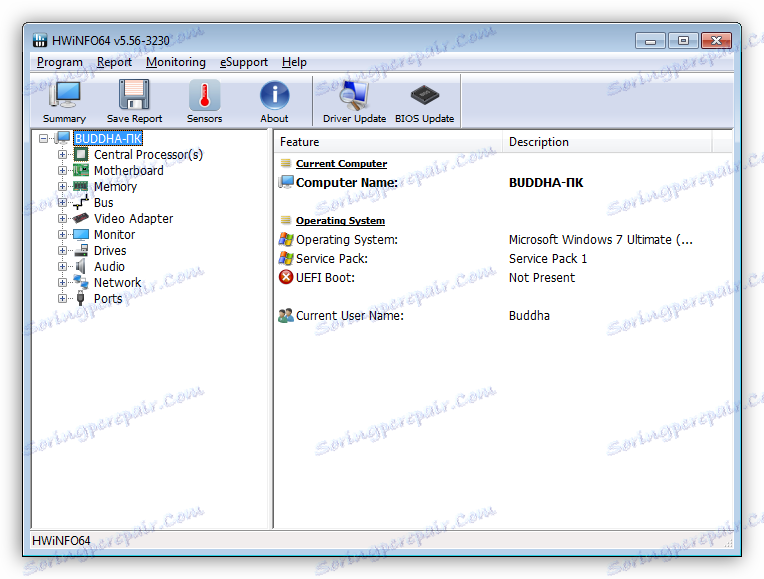Click the Service Pack 1 value

548,259
